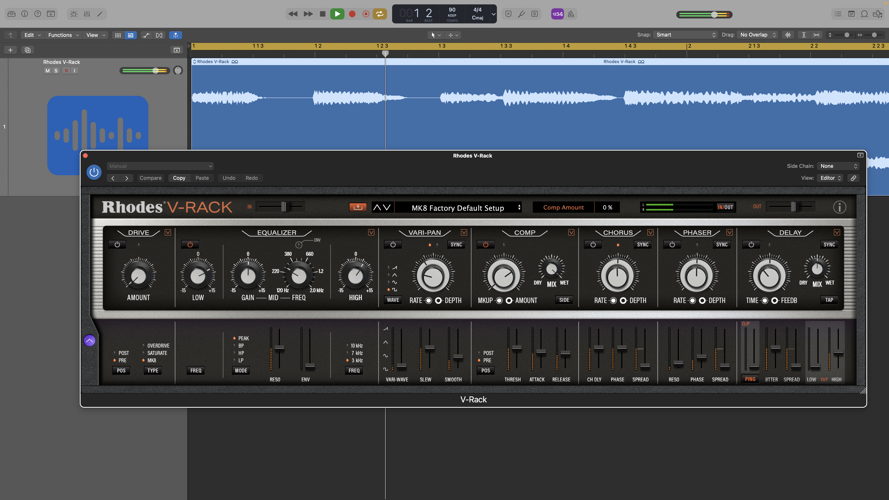Screen dimensions: 889x500
Task: Start playback with the green Play button
Action: click(337, 14)
